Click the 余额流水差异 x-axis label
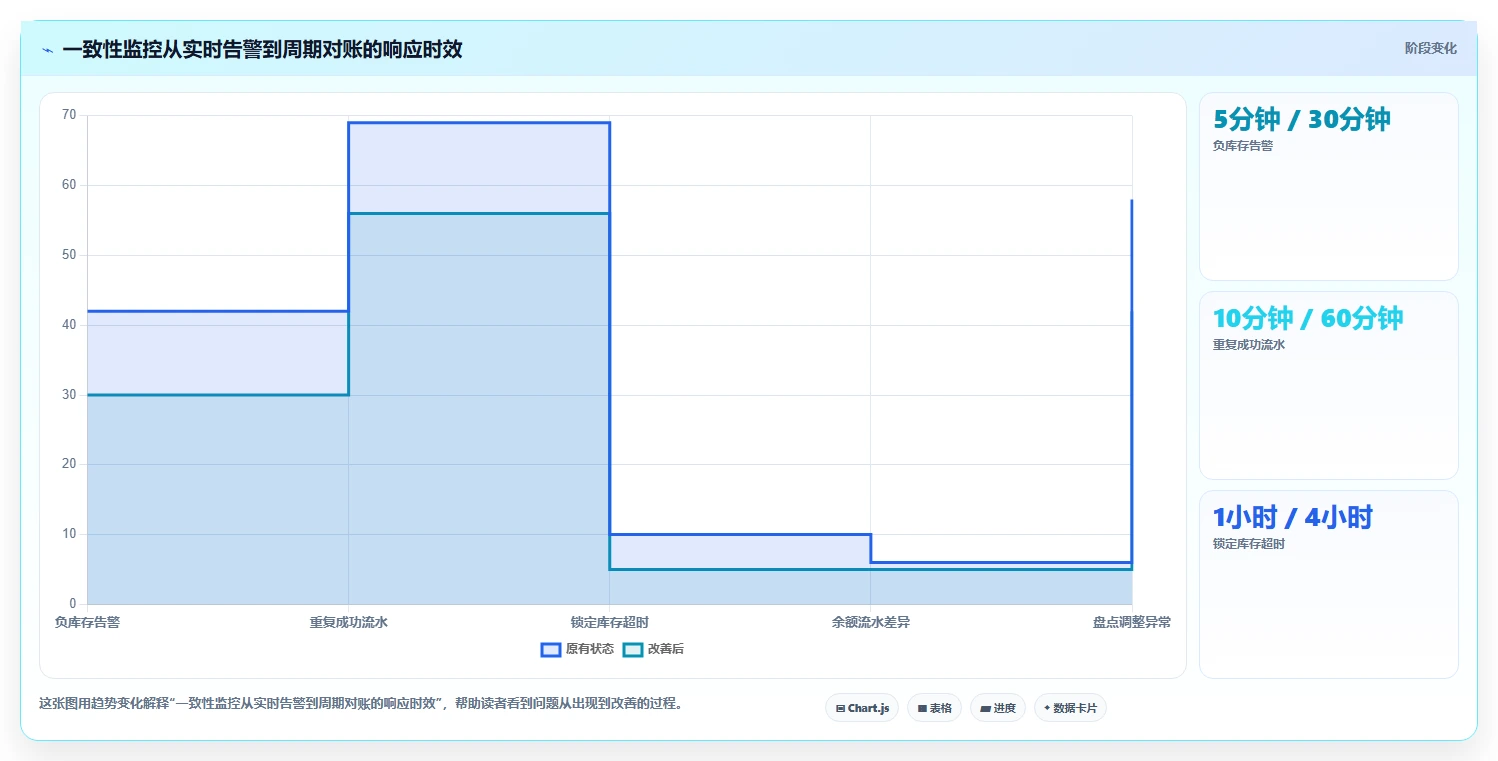The width and height of the screenshot is (1498, 761). tap(870, 622)
